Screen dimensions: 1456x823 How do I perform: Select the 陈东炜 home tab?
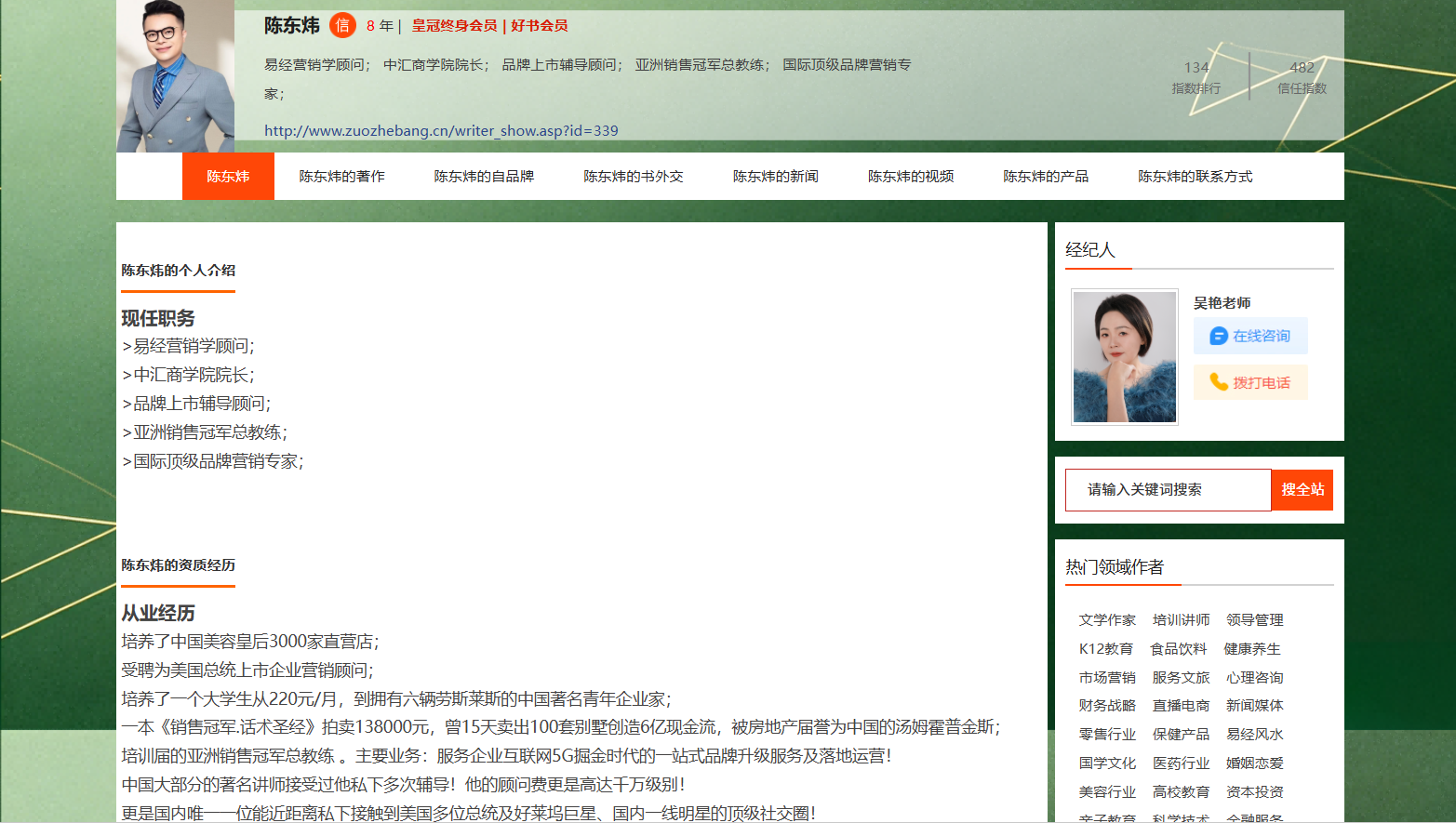pyautogui.click(x=228, y=177)
